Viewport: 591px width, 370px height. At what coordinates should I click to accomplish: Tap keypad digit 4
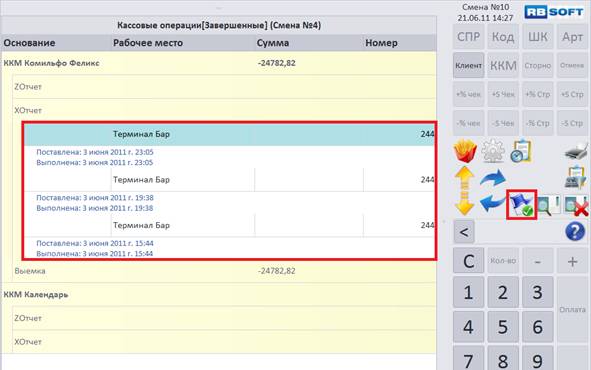coord(469,327)
